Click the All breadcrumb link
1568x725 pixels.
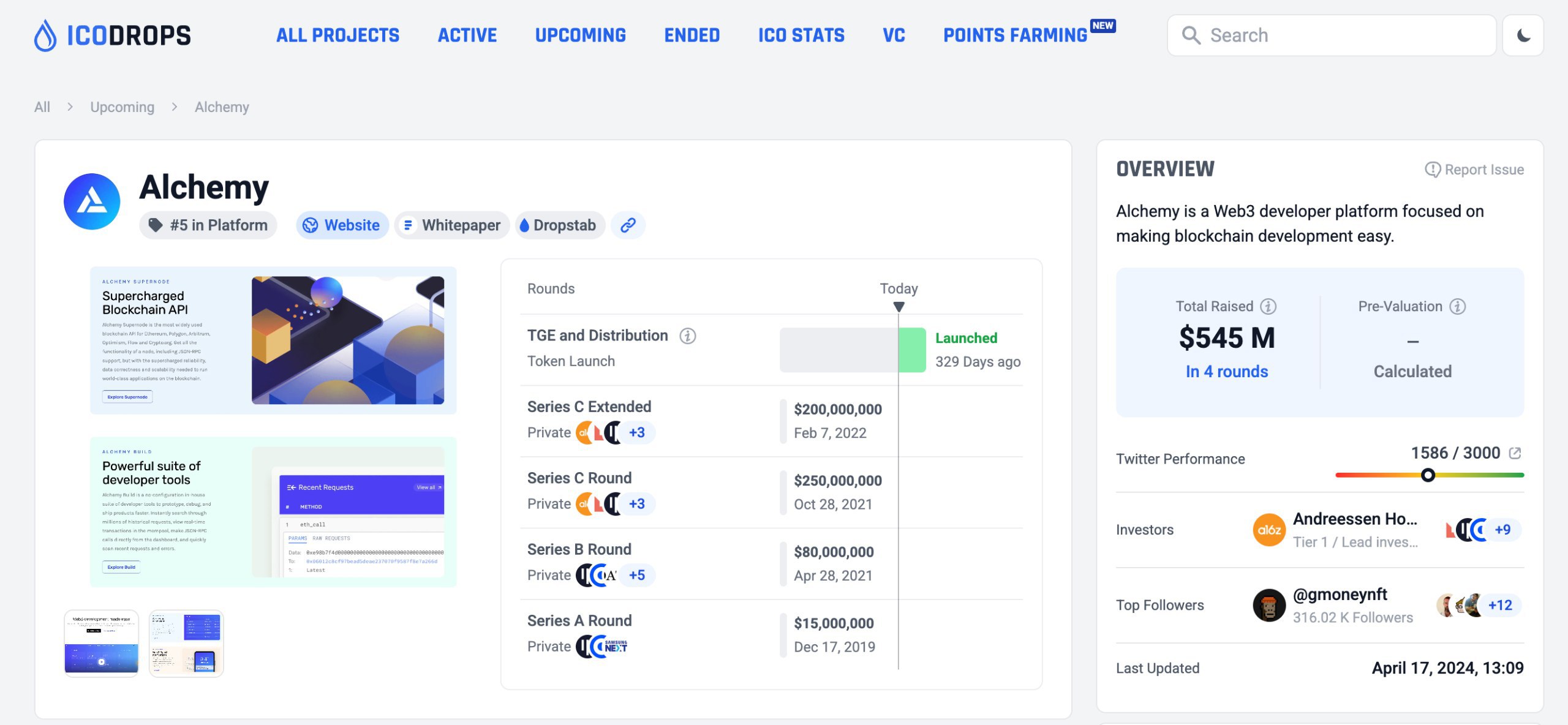42,107
